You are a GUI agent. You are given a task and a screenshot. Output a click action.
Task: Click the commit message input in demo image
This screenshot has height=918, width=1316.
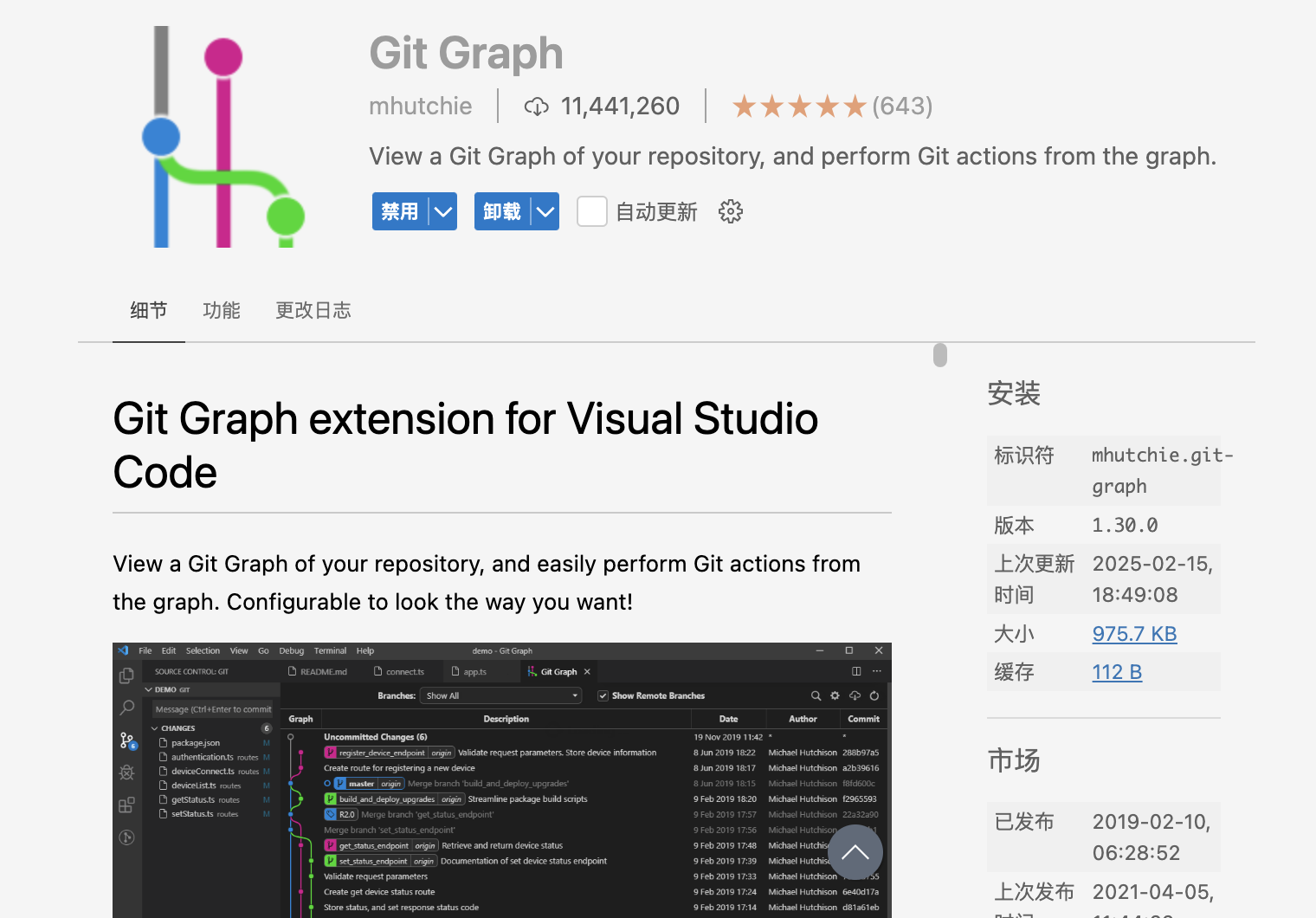pos(213,709)
